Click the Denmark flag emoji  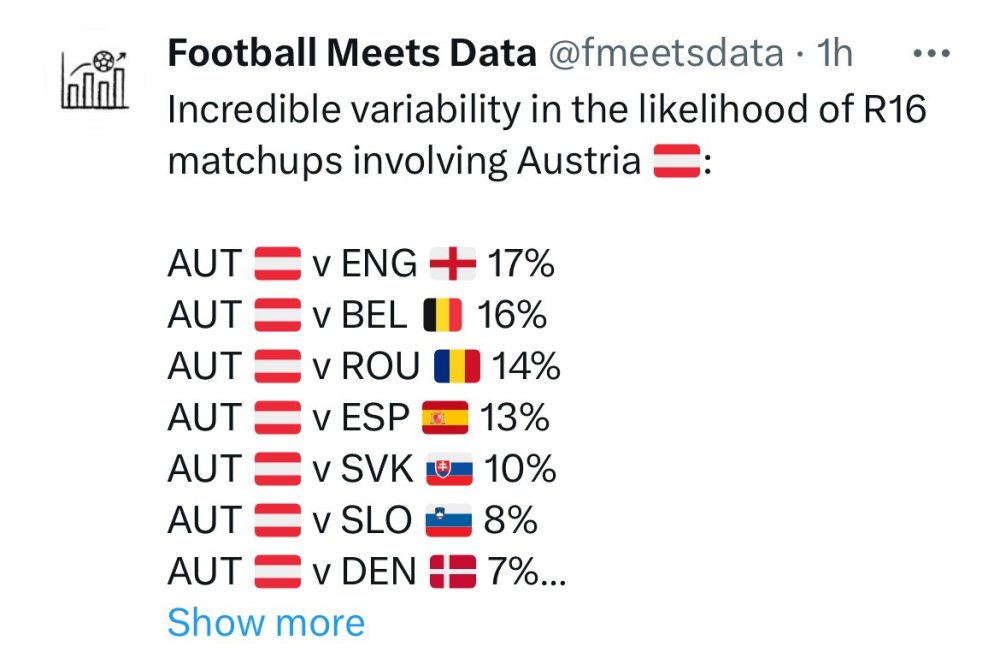click(x=452, y=572)
